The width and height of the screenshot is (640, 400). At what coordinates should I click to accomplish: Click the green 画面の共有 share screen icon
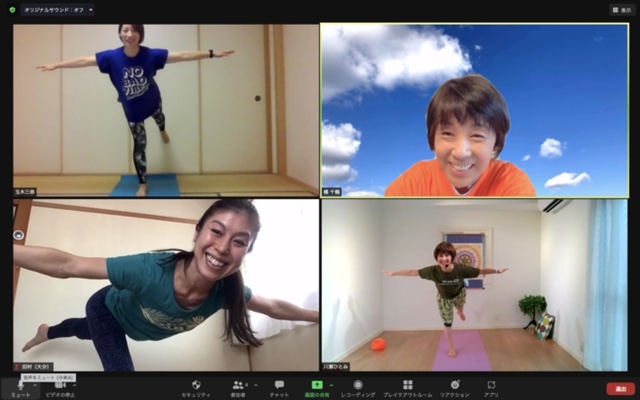click(317, 385)
